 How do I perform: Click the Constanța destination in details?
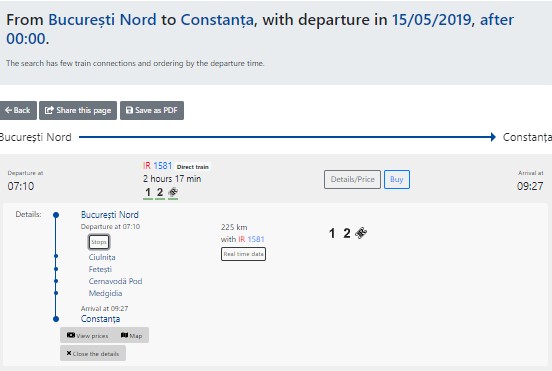pyautogui.click(x=100, y=319)
